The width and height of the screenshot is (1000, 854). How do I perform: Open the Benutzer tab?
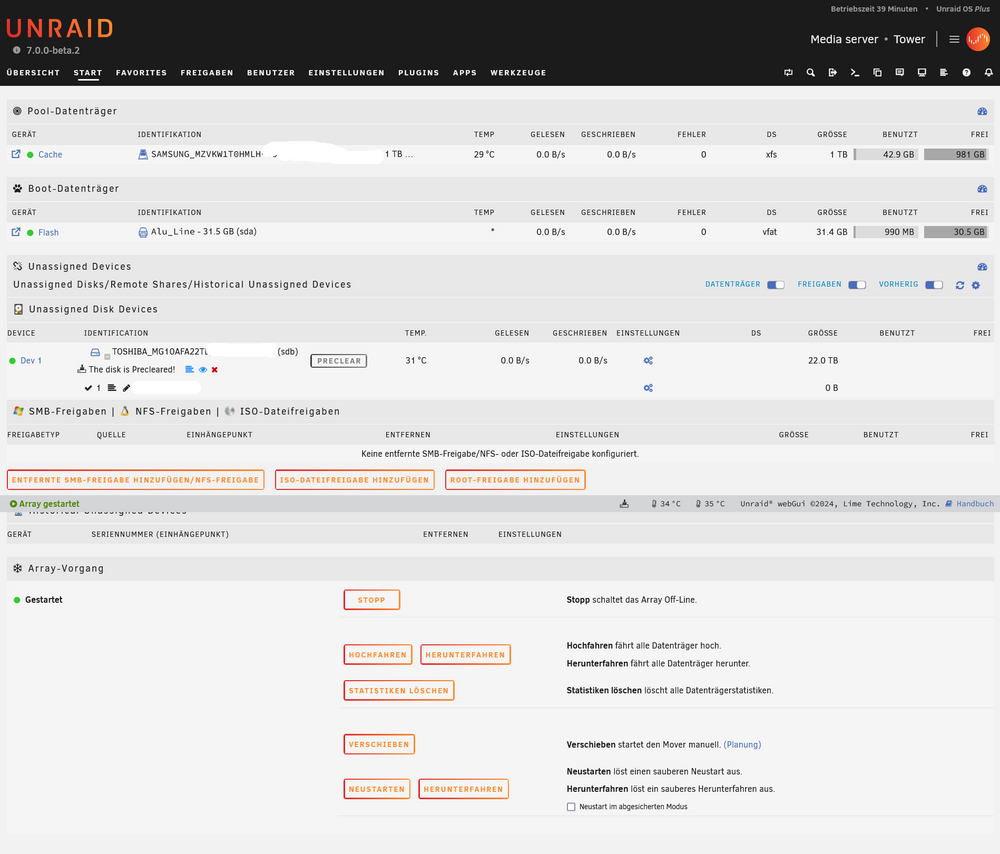[x=271, y=73]
